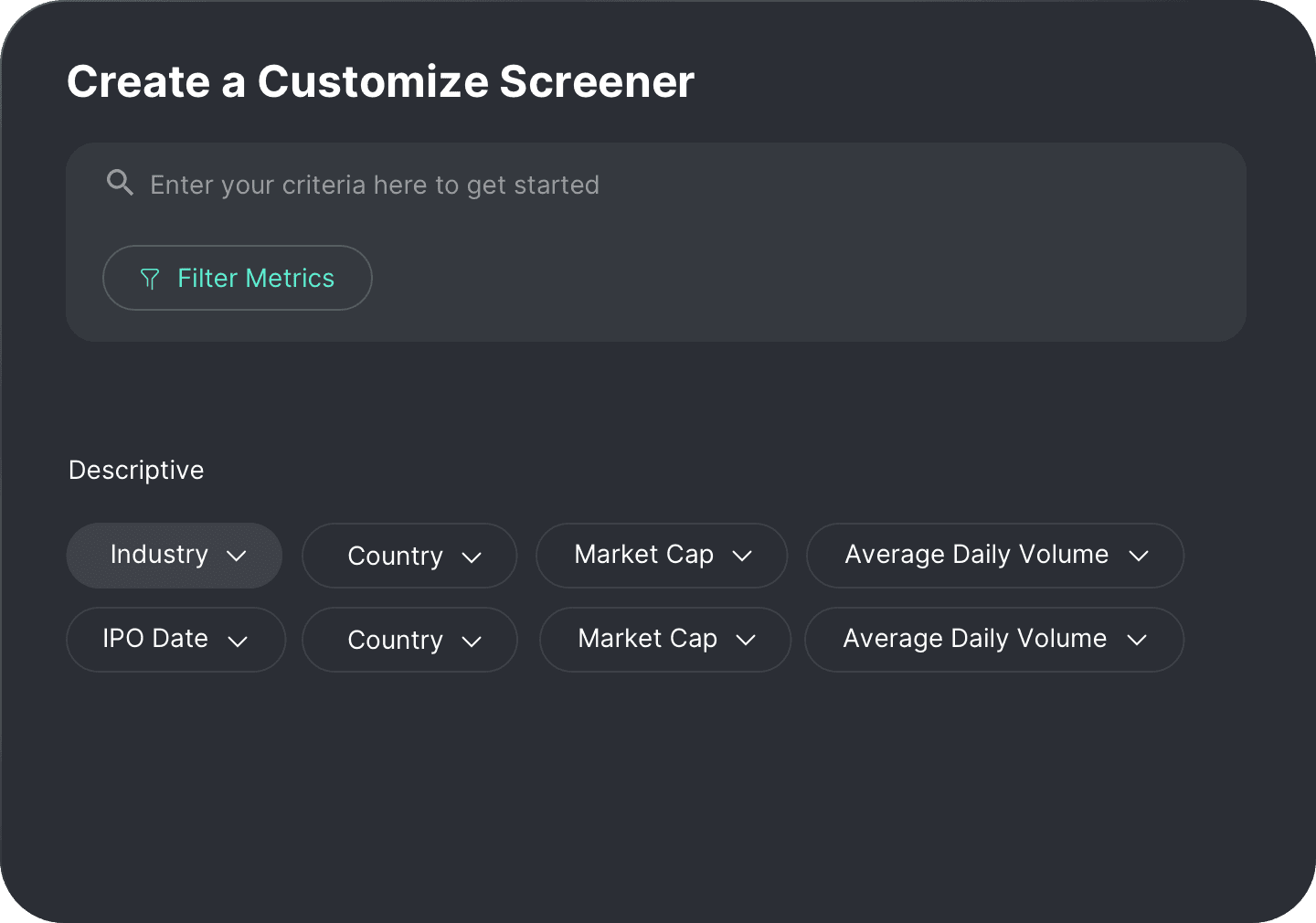Click the chevron next to Country in bottom row
The image size is (1316, 923).
pyautogui.click(x=472, y=641)
